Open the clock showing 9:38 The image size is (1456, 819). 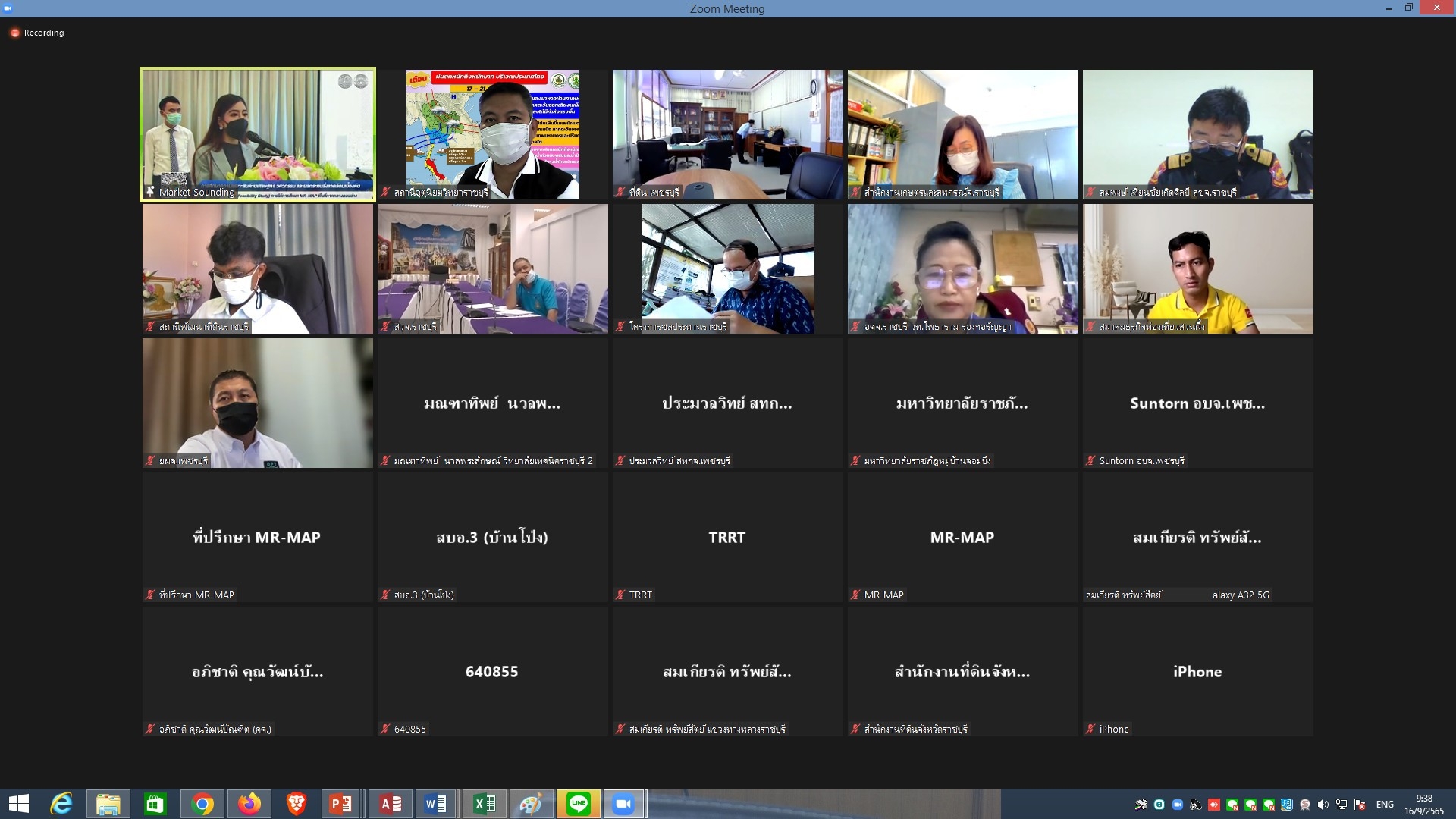coord(1423,805)
